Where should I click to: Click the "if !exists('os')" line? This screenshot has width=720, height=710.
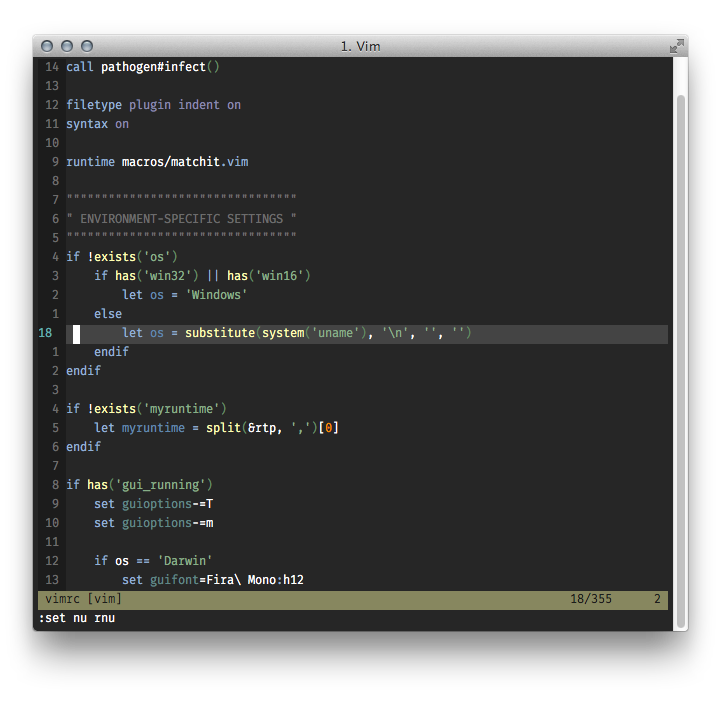coord(122,257)
